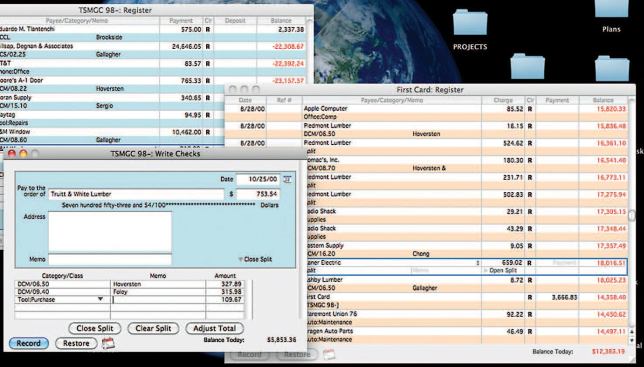Image resolution: width=644 pixels, height=367 pixels.
Task: Click the Ref # column header in First Card register
Action: click(x=284, y=101)
